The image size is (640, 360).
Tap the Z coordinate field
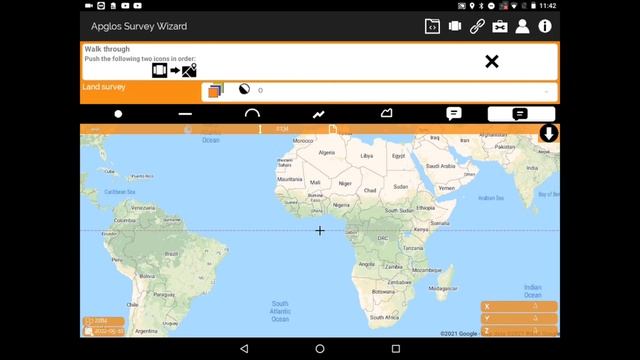[519, 331]
